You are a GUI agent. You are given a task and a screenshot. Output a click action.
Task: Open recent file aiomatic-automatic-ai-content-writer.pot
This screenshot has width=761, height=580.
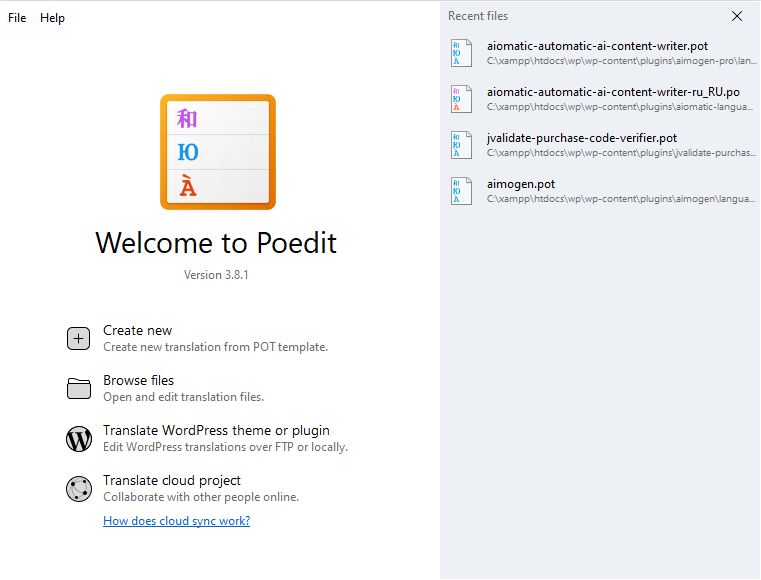[597, 46]
